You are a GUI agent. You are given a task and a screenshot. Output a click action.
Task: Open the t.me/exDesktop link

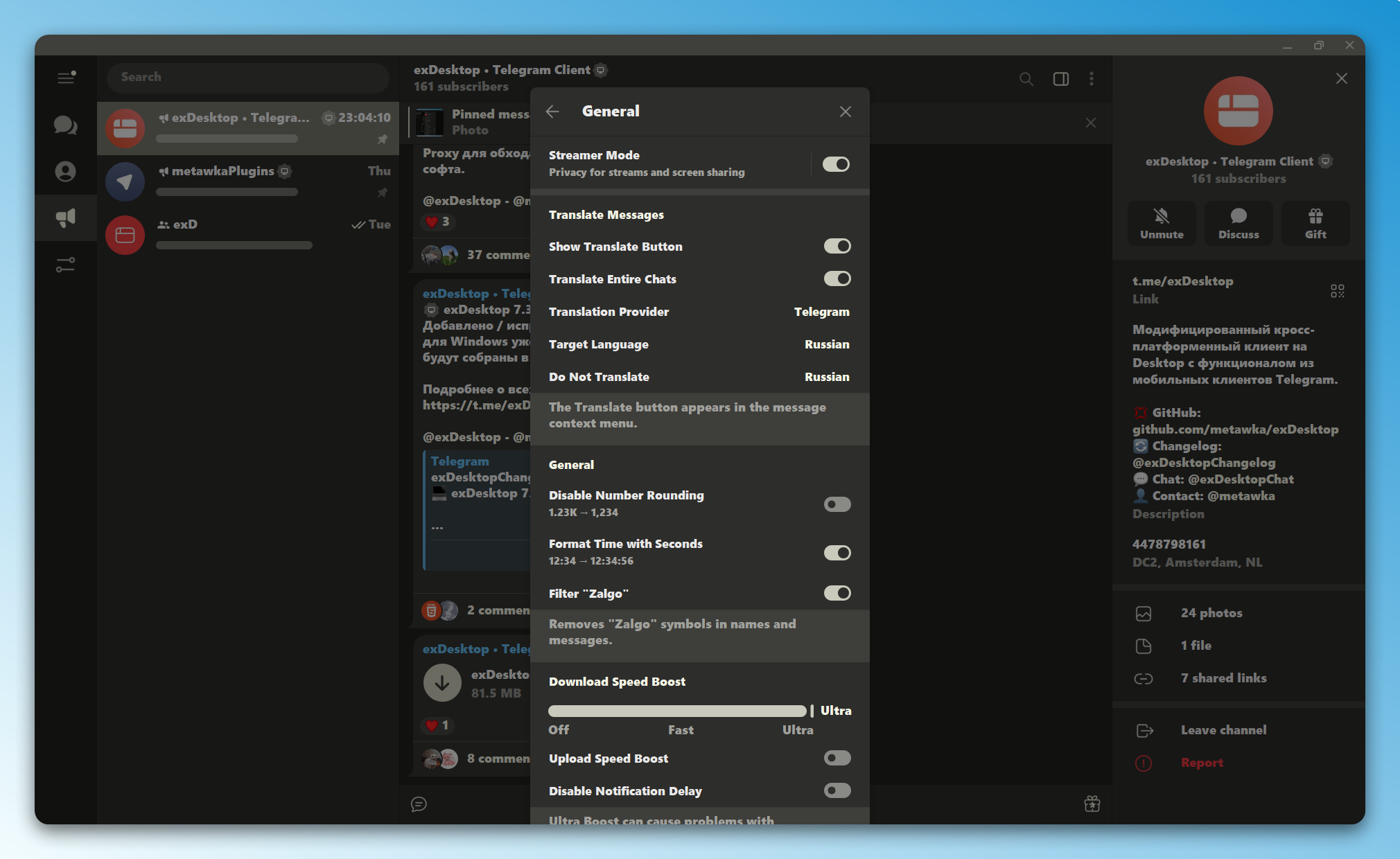[x=1183, y=281]
